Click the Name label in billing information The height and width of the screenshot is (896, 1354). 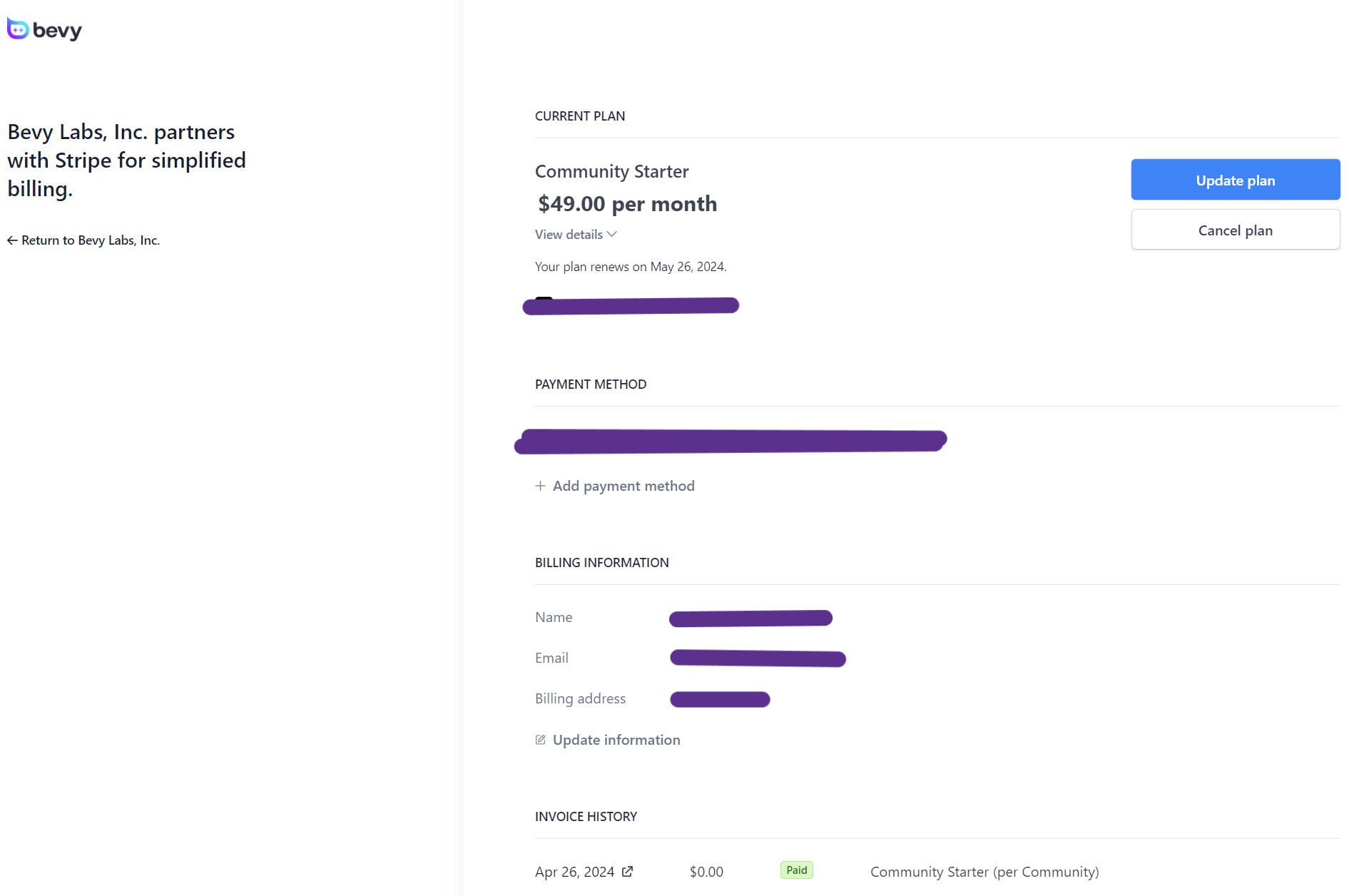(554, 617)
